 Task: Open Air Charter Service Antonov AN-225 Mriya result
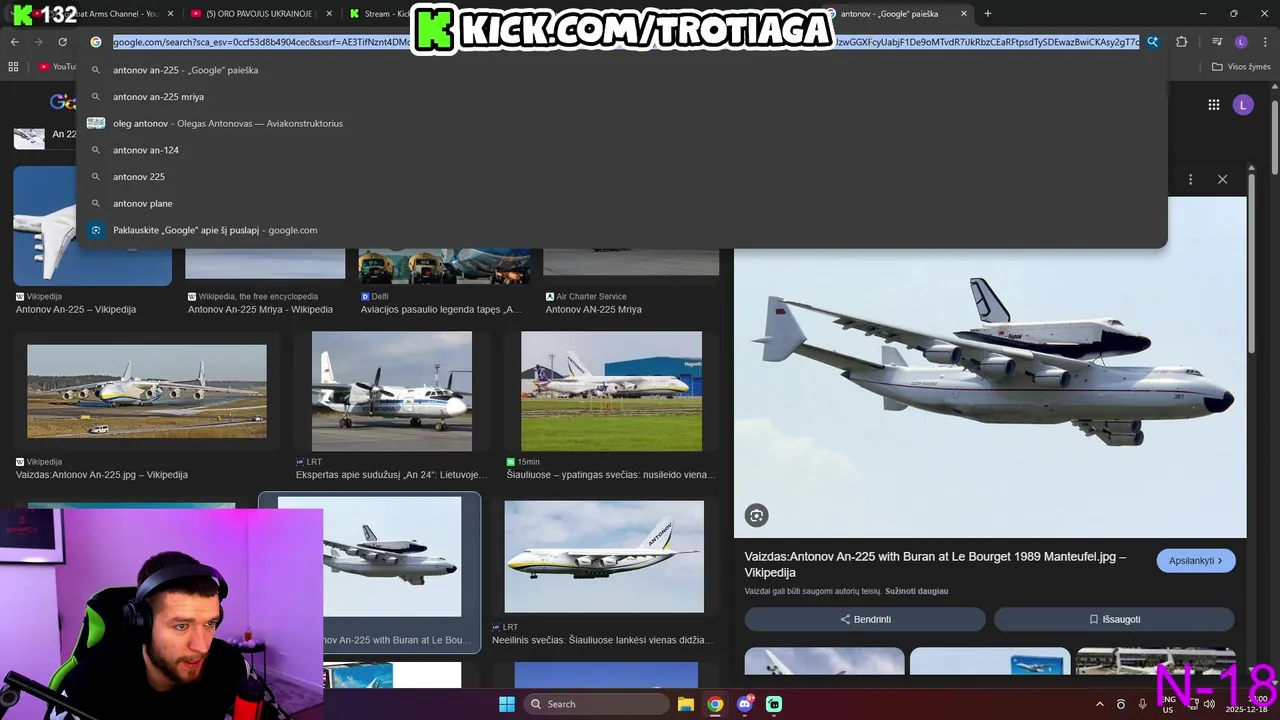click(x=593, y=310)
